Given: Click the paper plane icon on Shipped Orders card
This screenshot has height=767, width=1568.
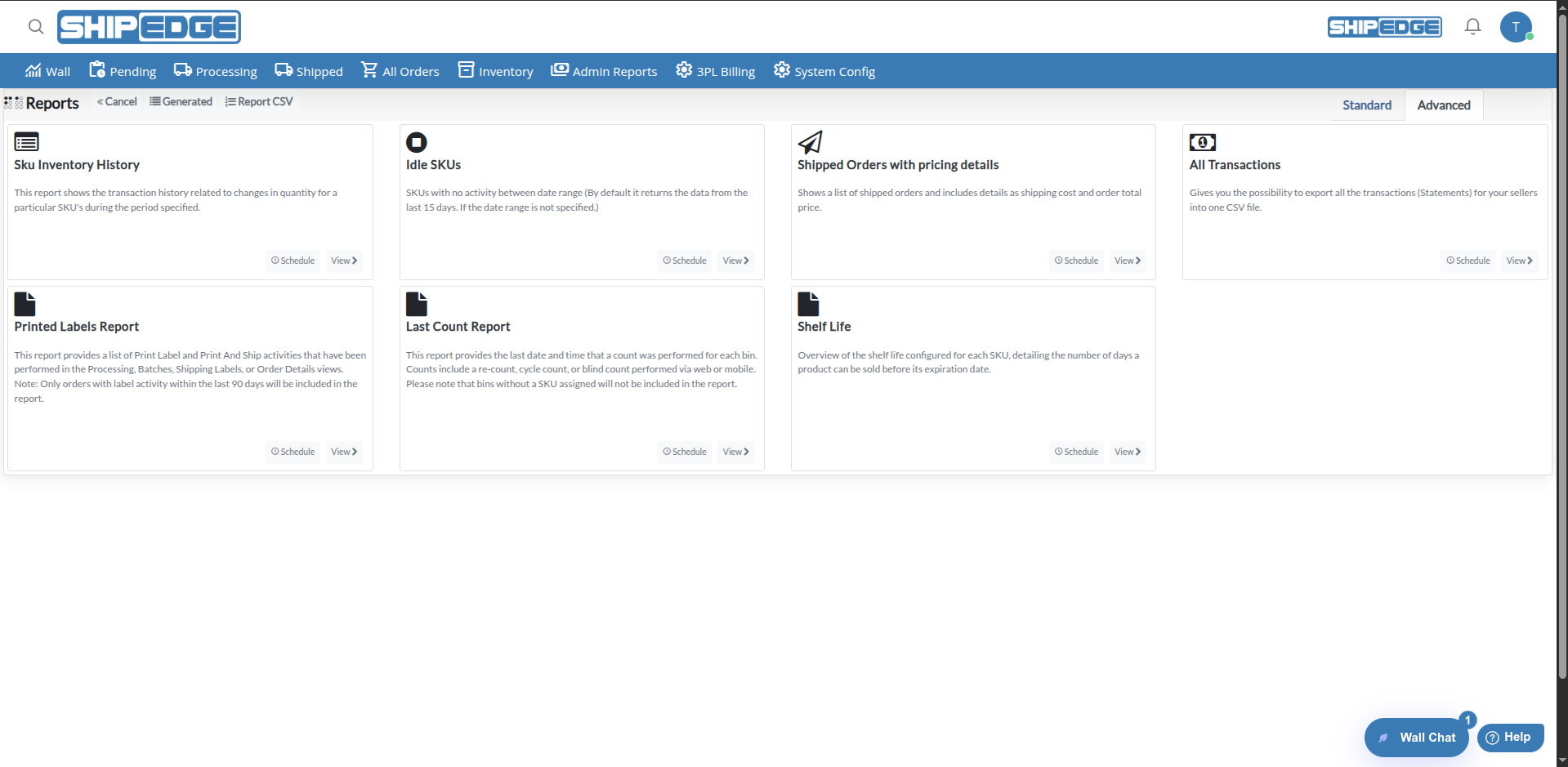Looking at the screenshot, I should point(810,141).
